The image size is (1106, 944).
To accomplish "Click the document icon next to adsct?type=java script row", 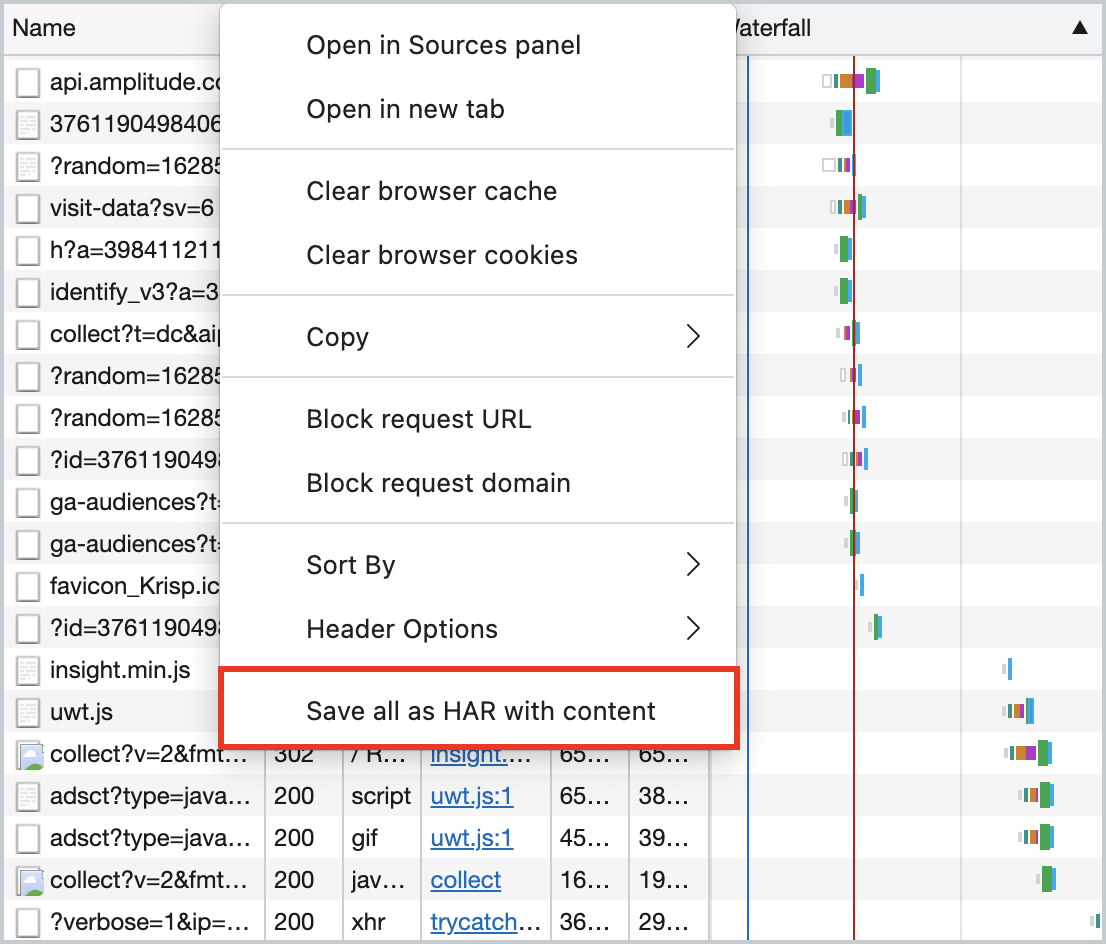I will point(27,796).
